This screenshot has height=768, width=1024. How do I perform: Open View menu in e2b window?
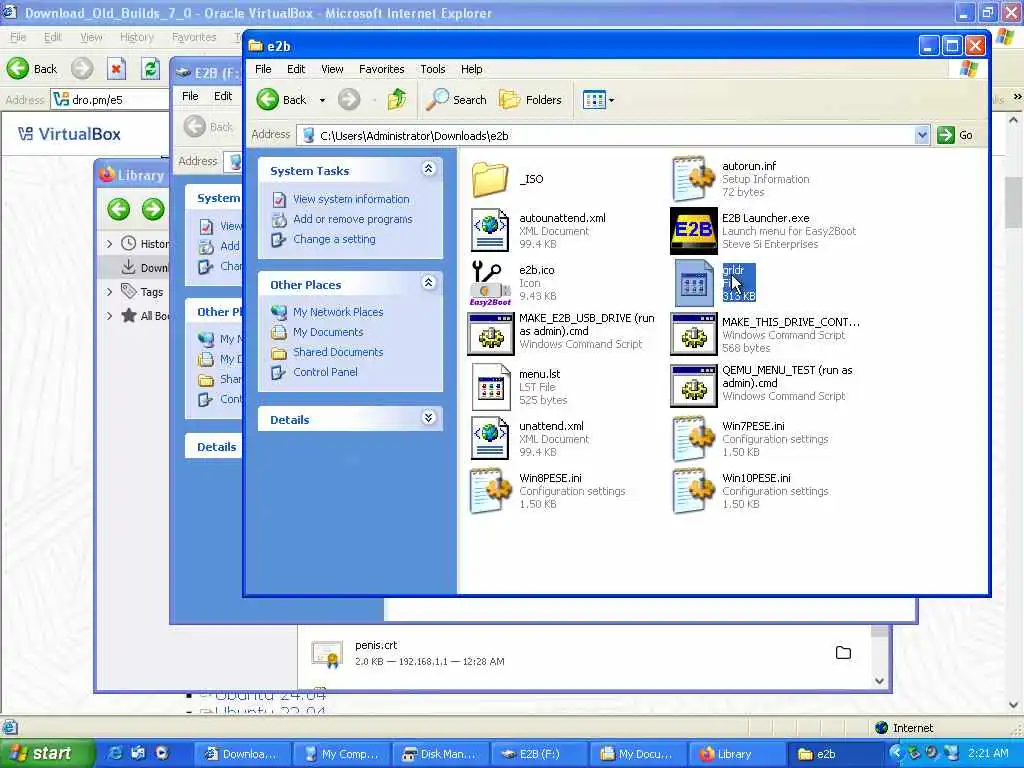tap(332, 69)
